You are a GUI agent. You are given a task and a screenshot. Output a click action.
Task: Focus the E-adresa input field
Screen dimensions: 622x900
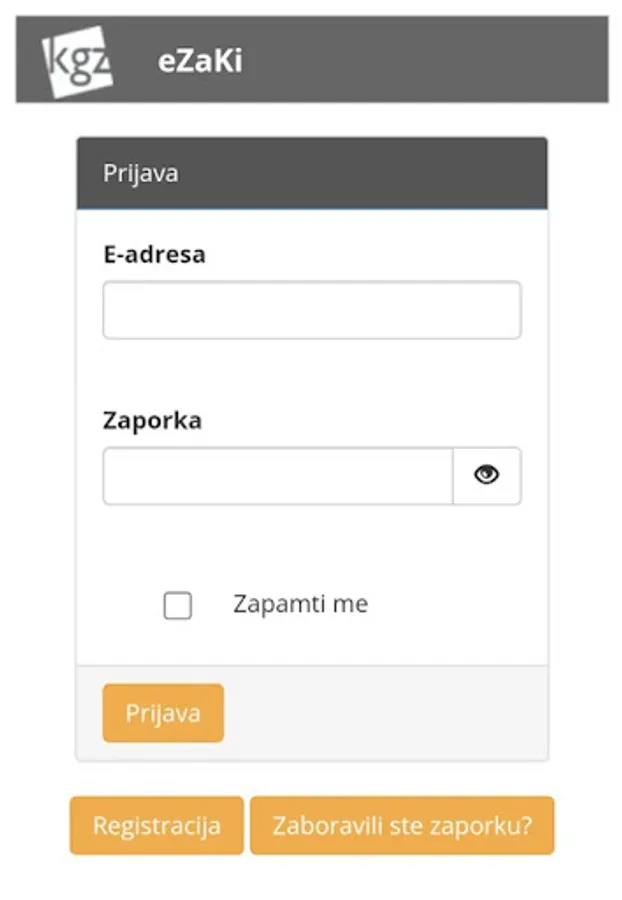(311, 310)
